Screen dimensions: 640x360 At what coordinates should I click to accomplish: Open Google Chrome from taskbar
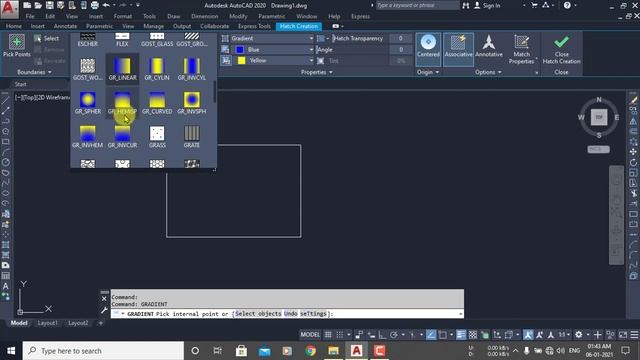310,351
